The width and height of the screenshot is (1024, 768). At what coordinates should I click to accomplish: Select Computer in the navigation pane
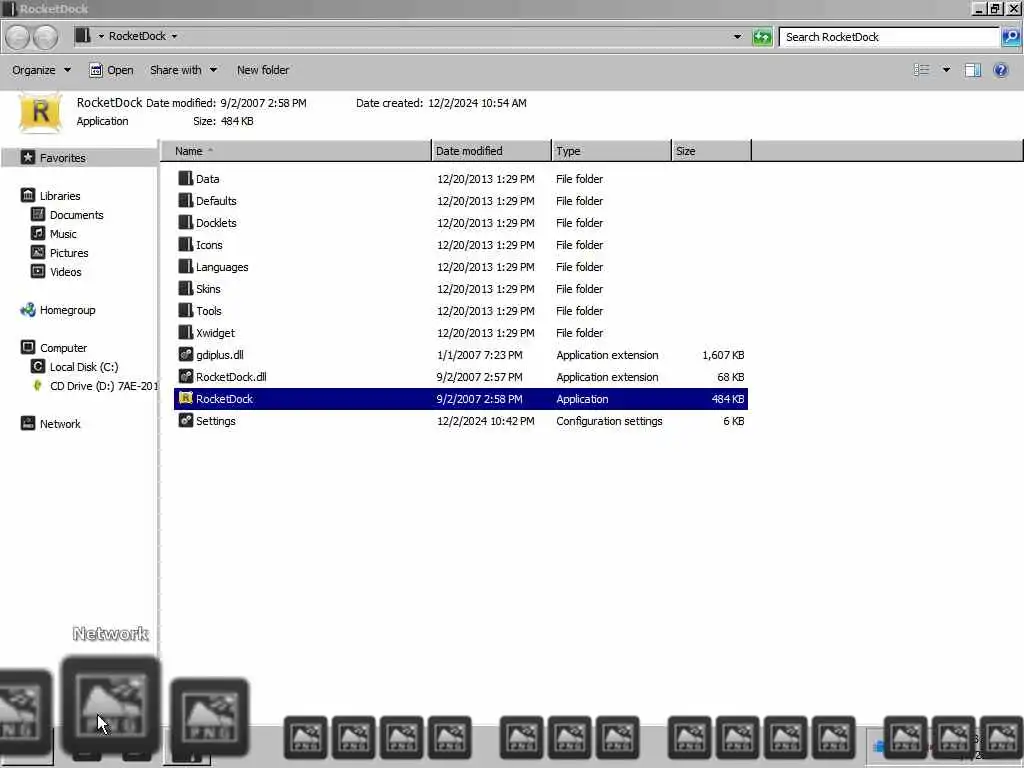[63, 348]
